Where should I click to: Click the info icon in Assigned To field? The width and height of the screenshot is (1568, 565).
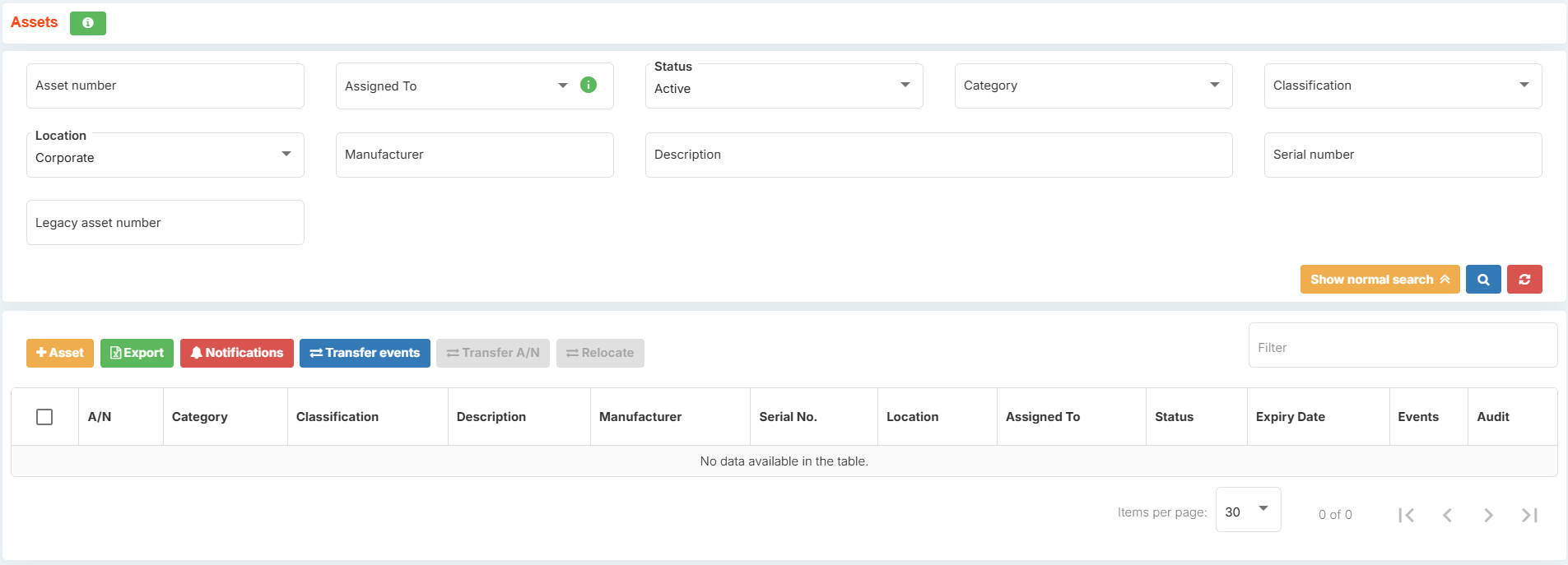click(x=589, y=85)
